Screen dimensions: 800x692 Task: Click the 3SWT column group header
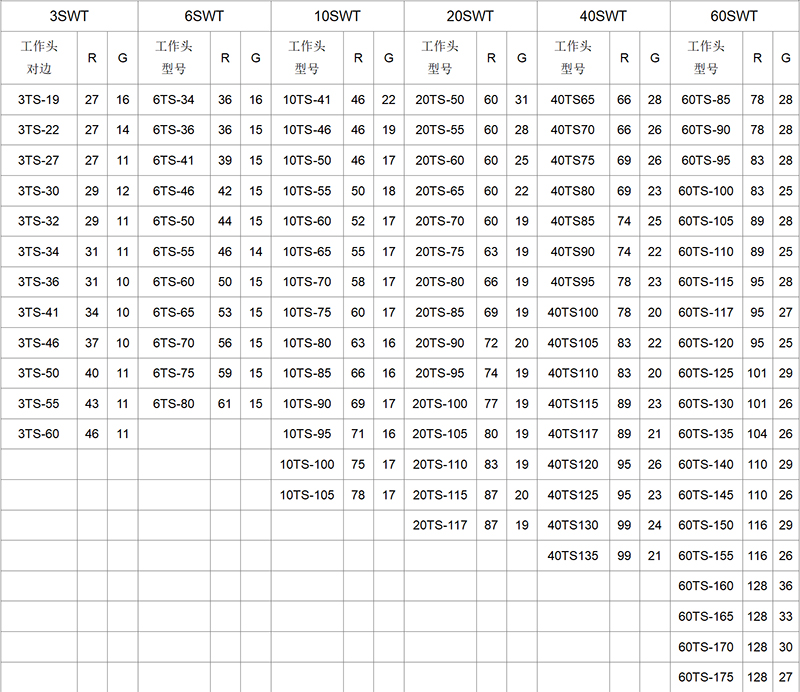pos(68,16)
